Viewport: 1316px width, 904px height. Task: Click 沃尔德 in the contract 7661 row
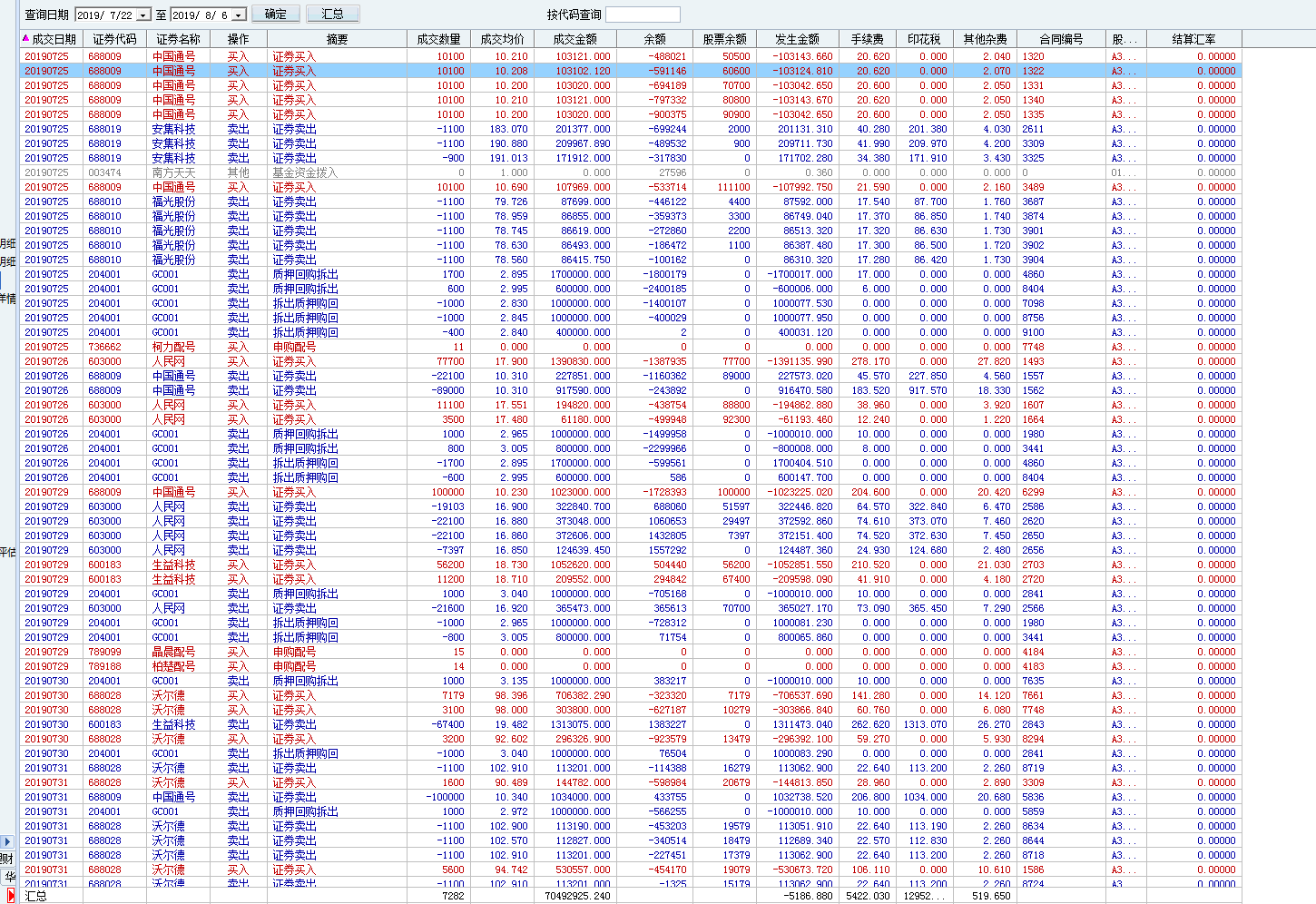(x=168, y=695)
